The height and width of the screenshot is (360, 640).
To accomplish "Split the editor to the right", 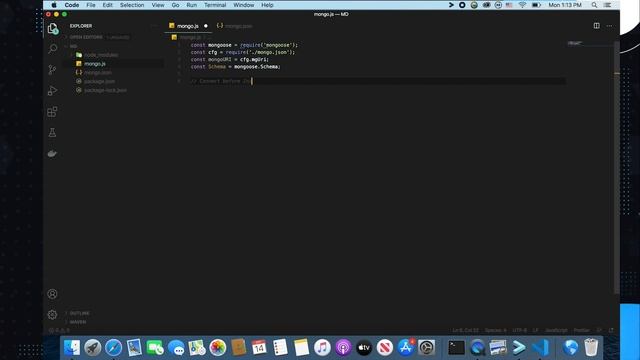I will [x=596, y=26].
